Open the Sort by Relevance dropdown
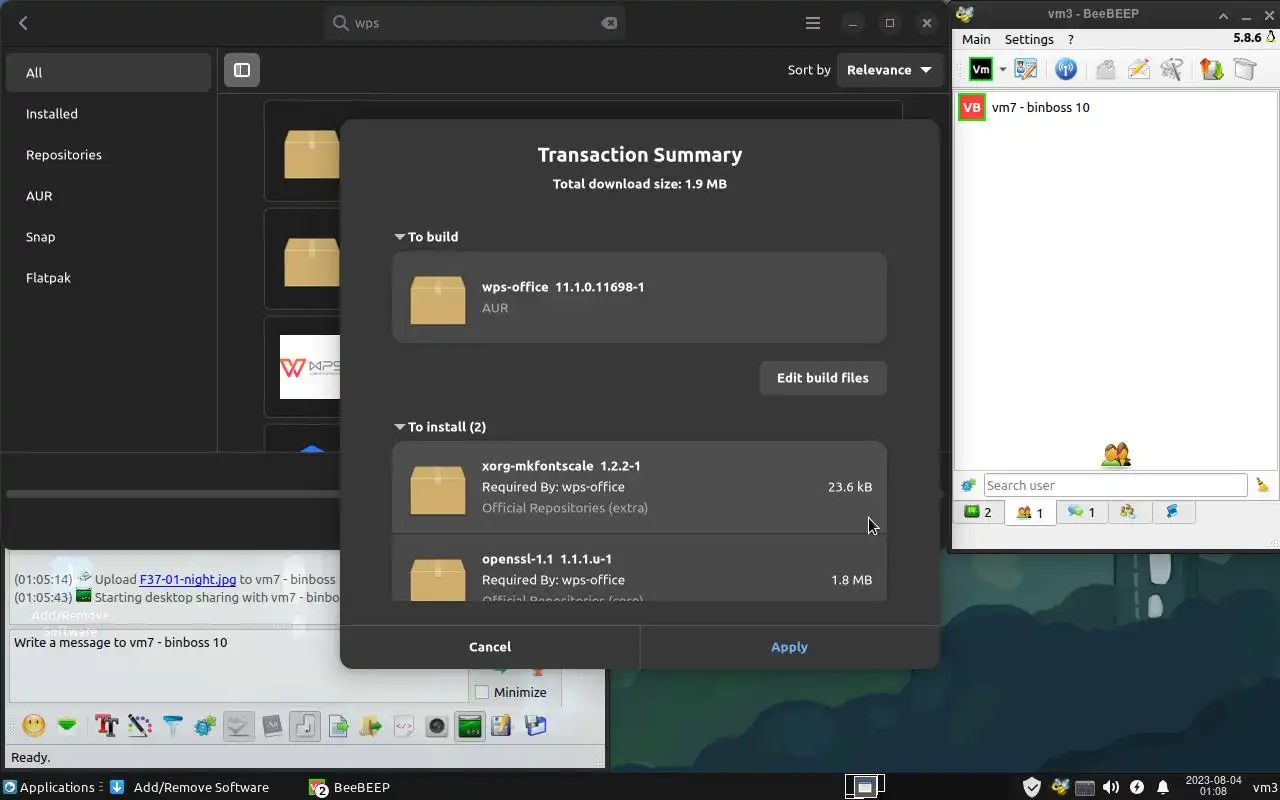Screen dimensions: 1280x800 coord(889,70)
